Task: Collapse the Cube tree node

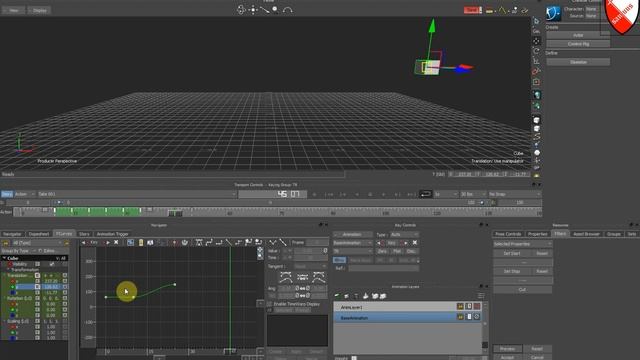Action: [4, 258]
